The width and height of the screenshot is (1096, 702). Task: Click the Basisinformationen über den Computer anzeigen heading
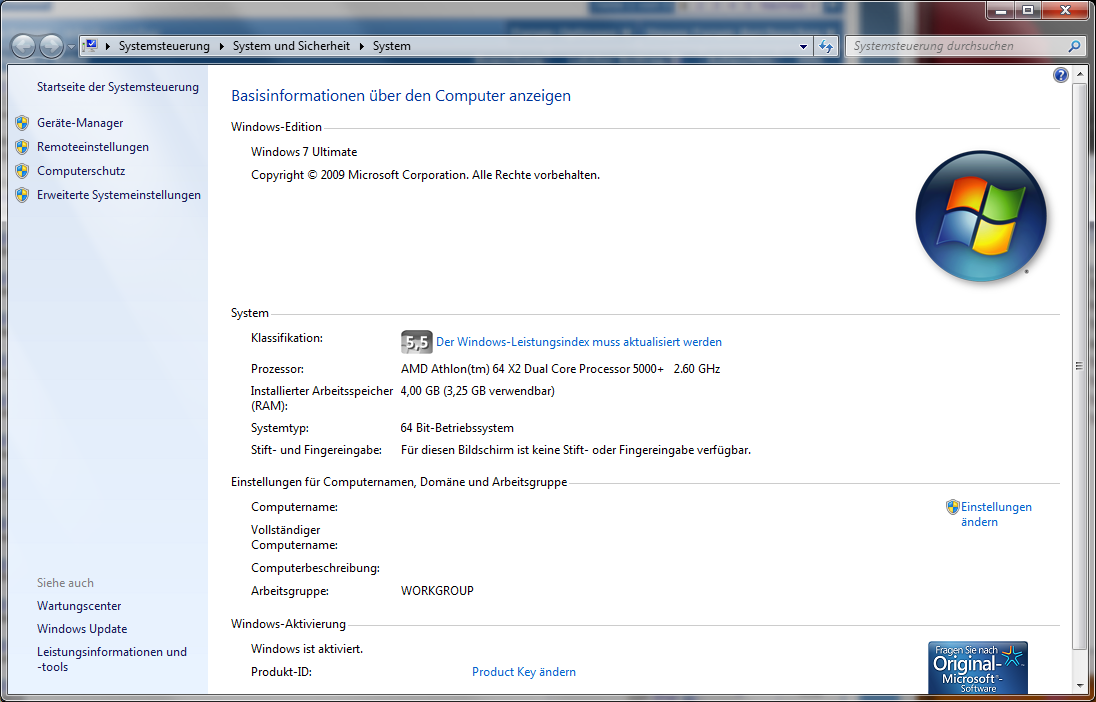tap(401, 96)
